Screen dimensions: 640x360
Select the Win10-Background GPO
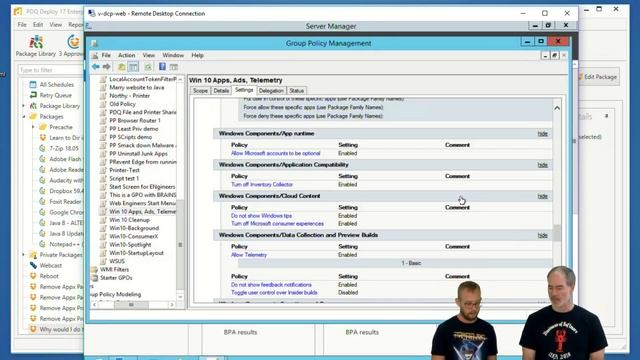[134, 228]
